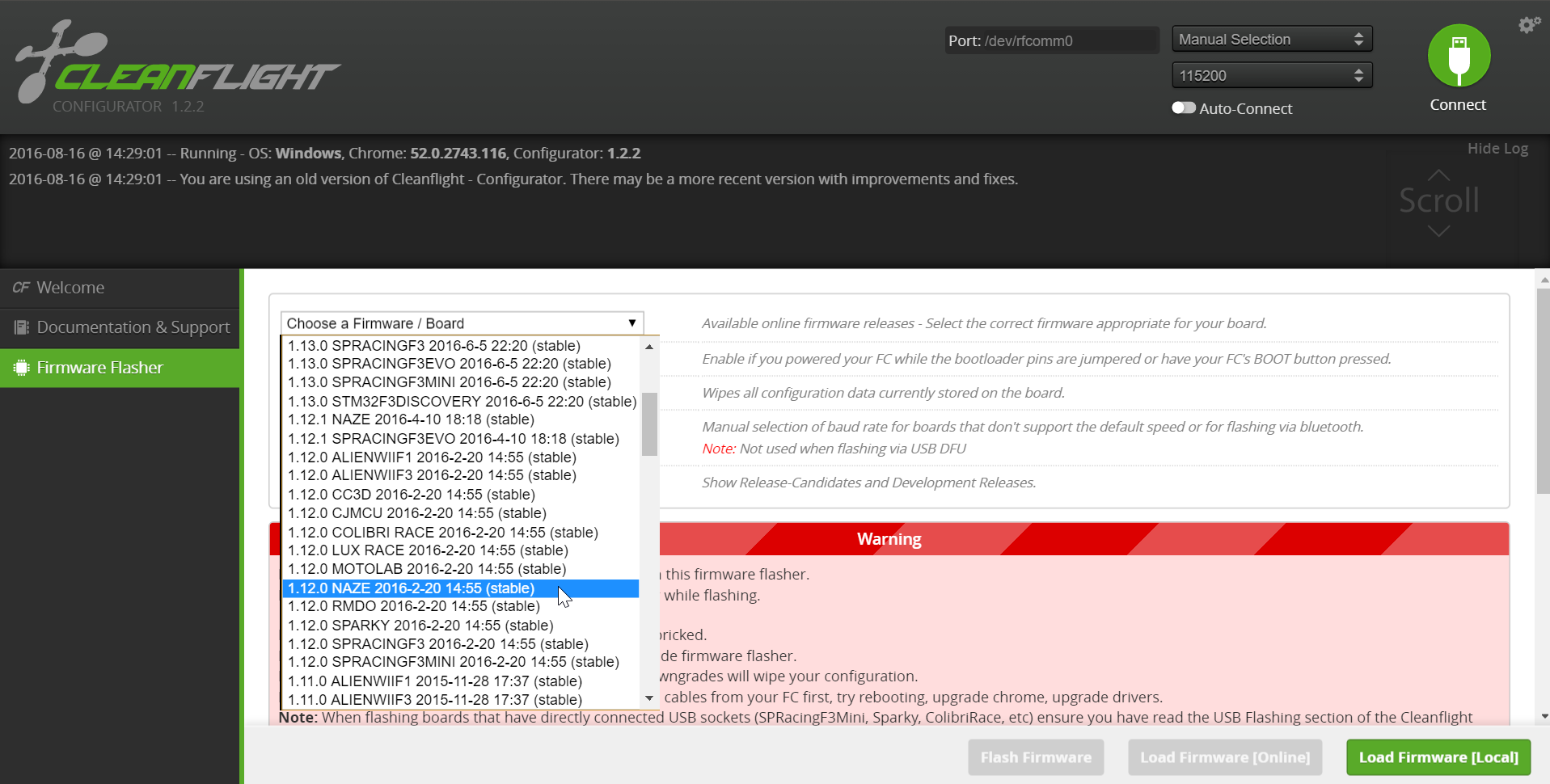Click the Connect label
Screen dimensions: 1550x784
pyautogui.click(x=1458, y=105)
